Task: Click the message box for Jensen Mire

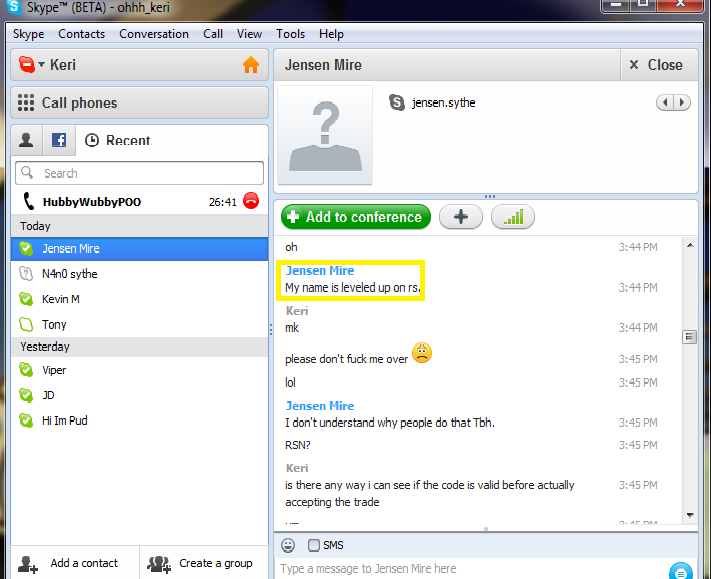Action: pos(472,569)
